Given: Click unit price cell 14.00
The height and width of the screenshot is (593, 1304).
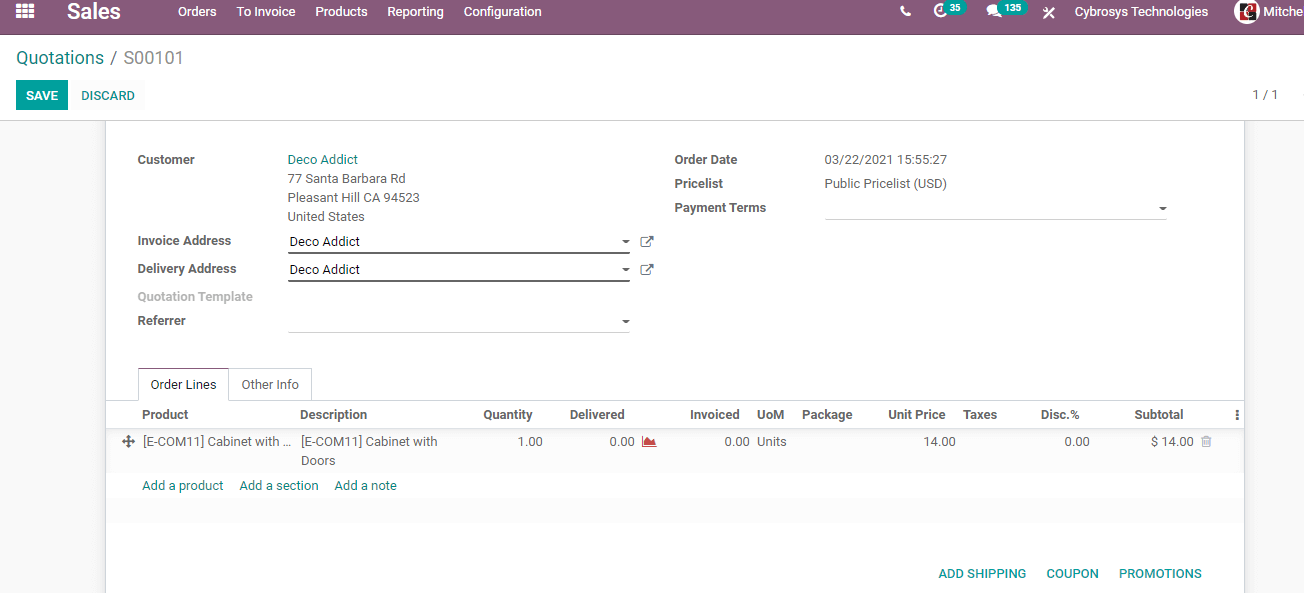Looking at the screenshot, I should 939,442.
